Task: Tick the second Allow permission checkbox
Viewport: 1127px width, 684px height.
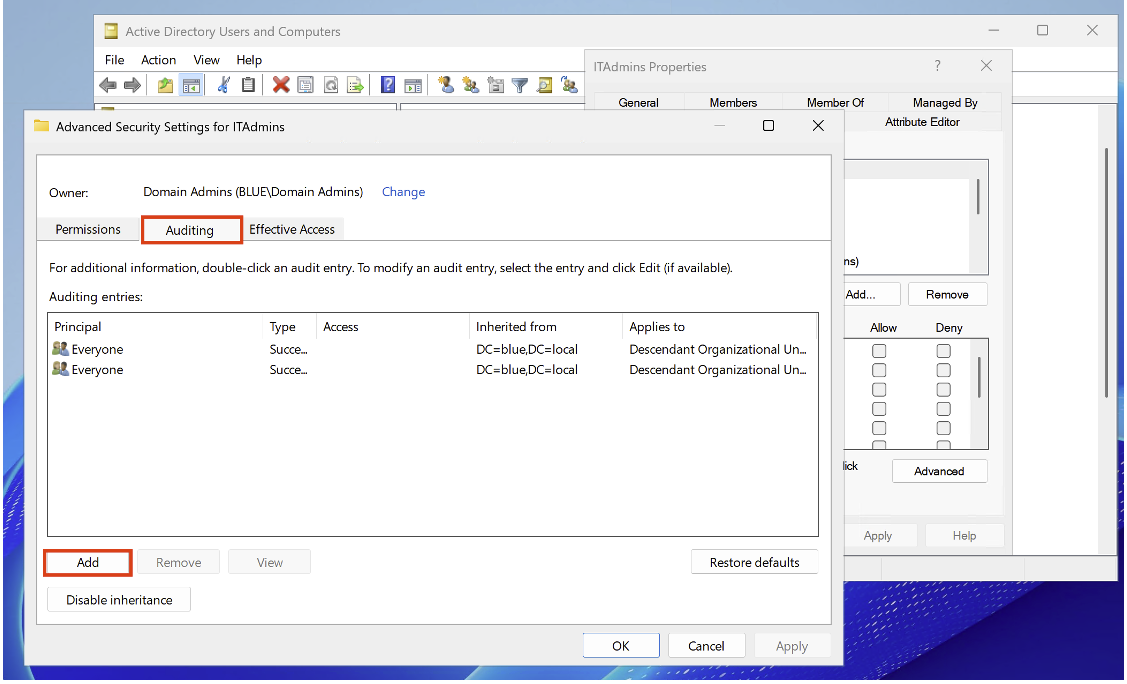Action: 879,370
